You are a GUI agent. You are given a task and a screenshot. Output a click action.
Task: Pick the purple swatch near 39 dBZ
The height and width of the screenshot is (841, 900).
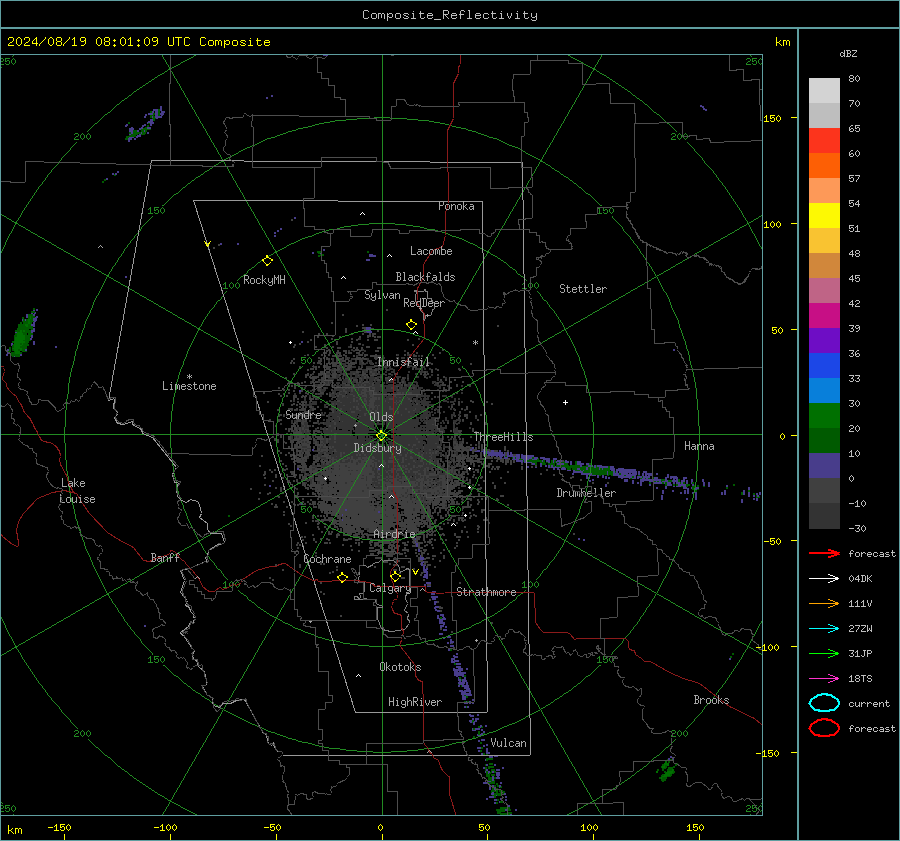pos(824,341)
